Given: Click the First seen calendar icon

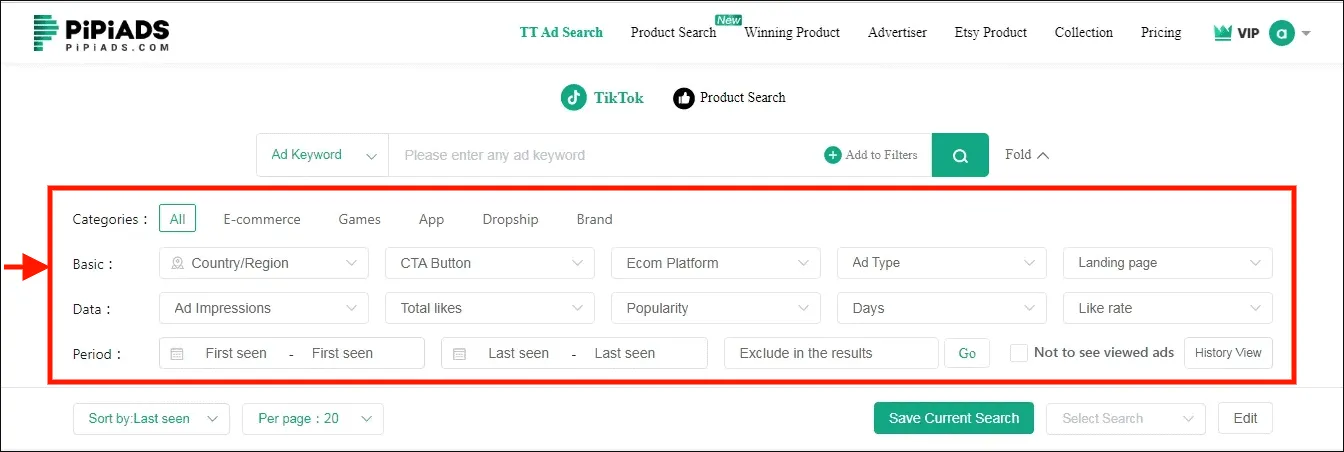Looking at the screenshot, I should [177, 353].
